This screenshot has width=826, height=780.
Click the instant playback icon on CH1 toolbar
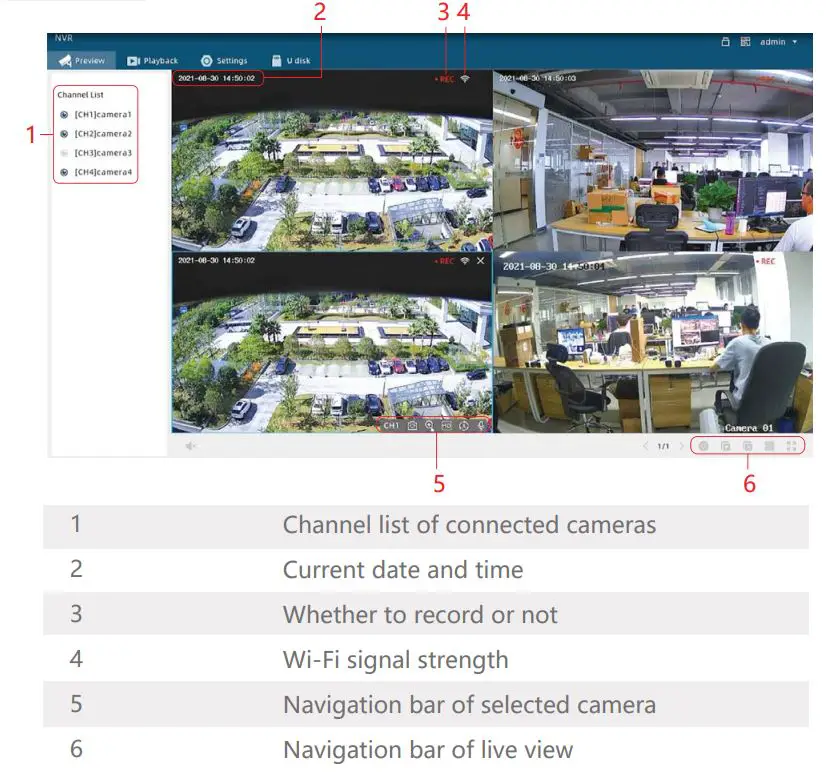pos(464,425)
